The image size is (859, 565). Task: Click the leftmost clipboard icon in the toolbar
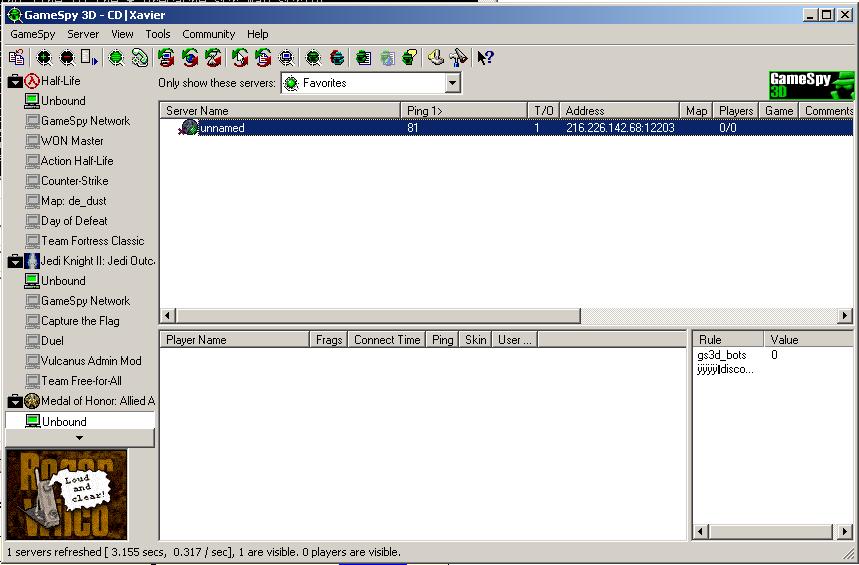16,58
